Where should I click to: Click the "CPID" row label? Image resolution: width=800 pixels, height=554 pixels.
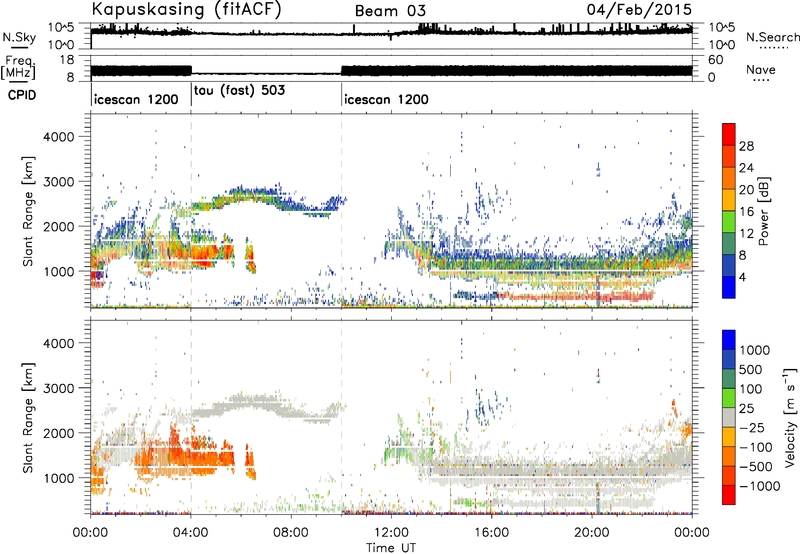[x=21, y=95]
